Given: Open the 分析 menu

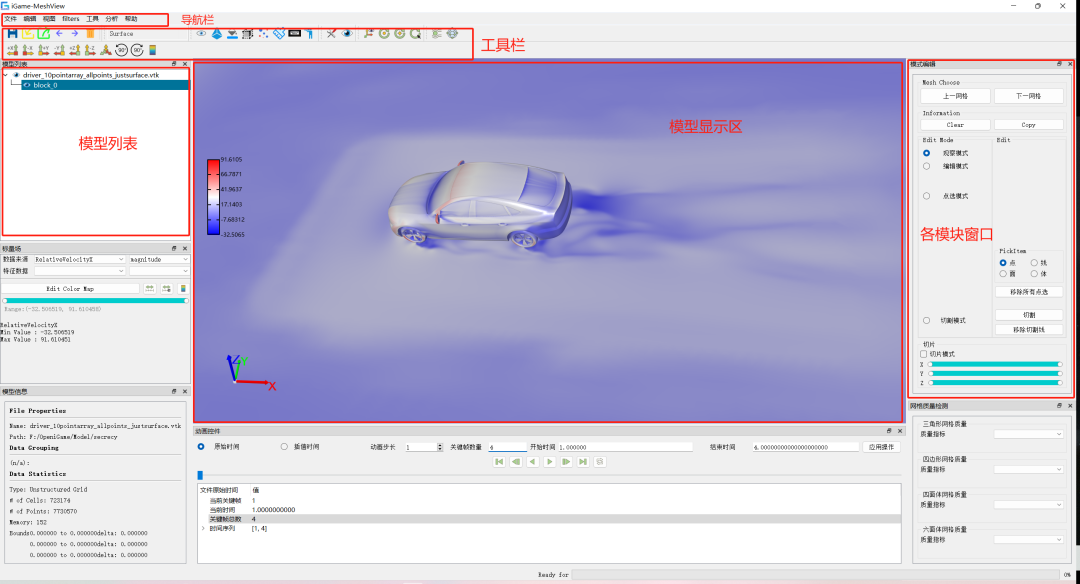Looking at the screenshot, I should [x=111, y=19].
